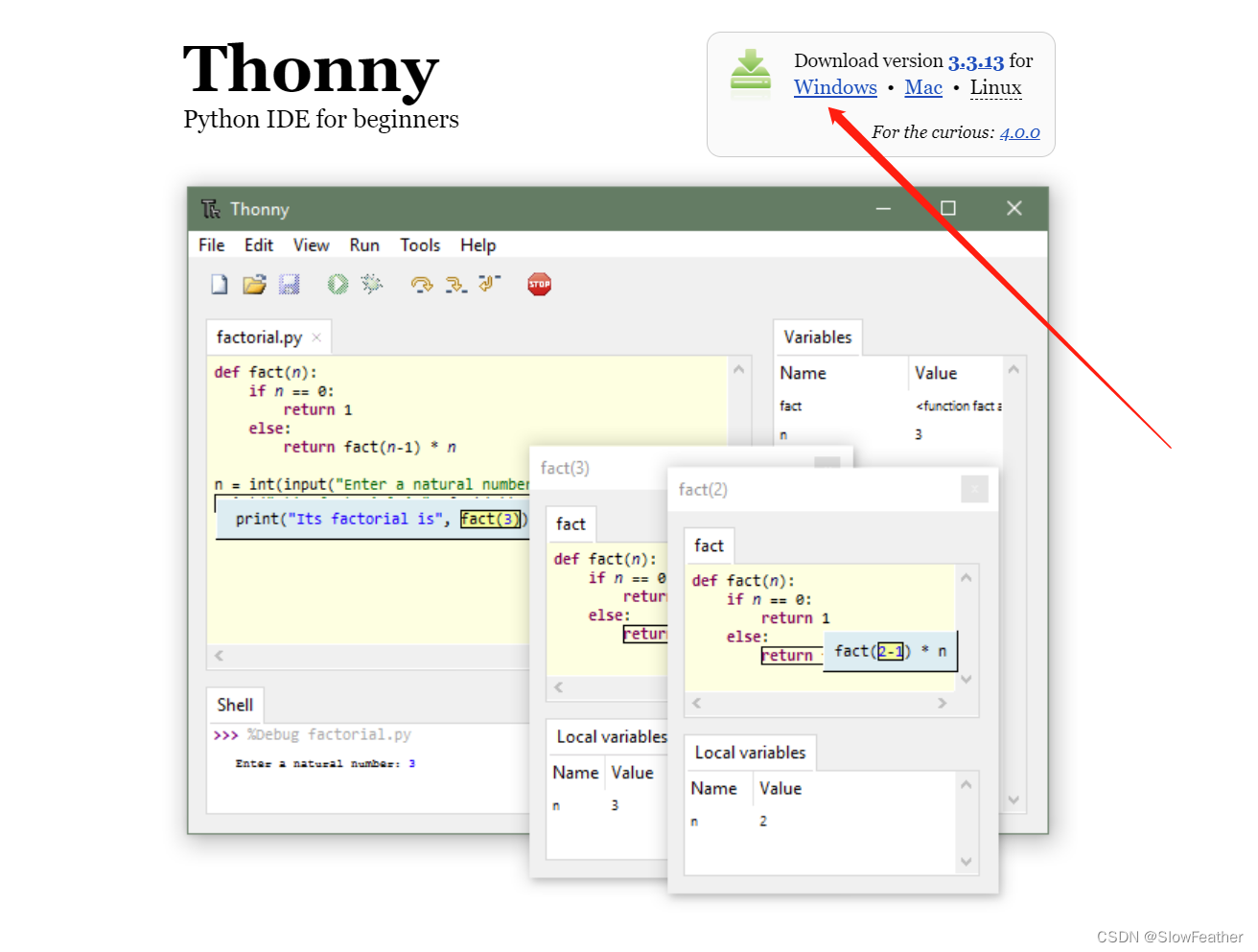Click the Thonny logo in the title bar

click(x=211, y=209)
